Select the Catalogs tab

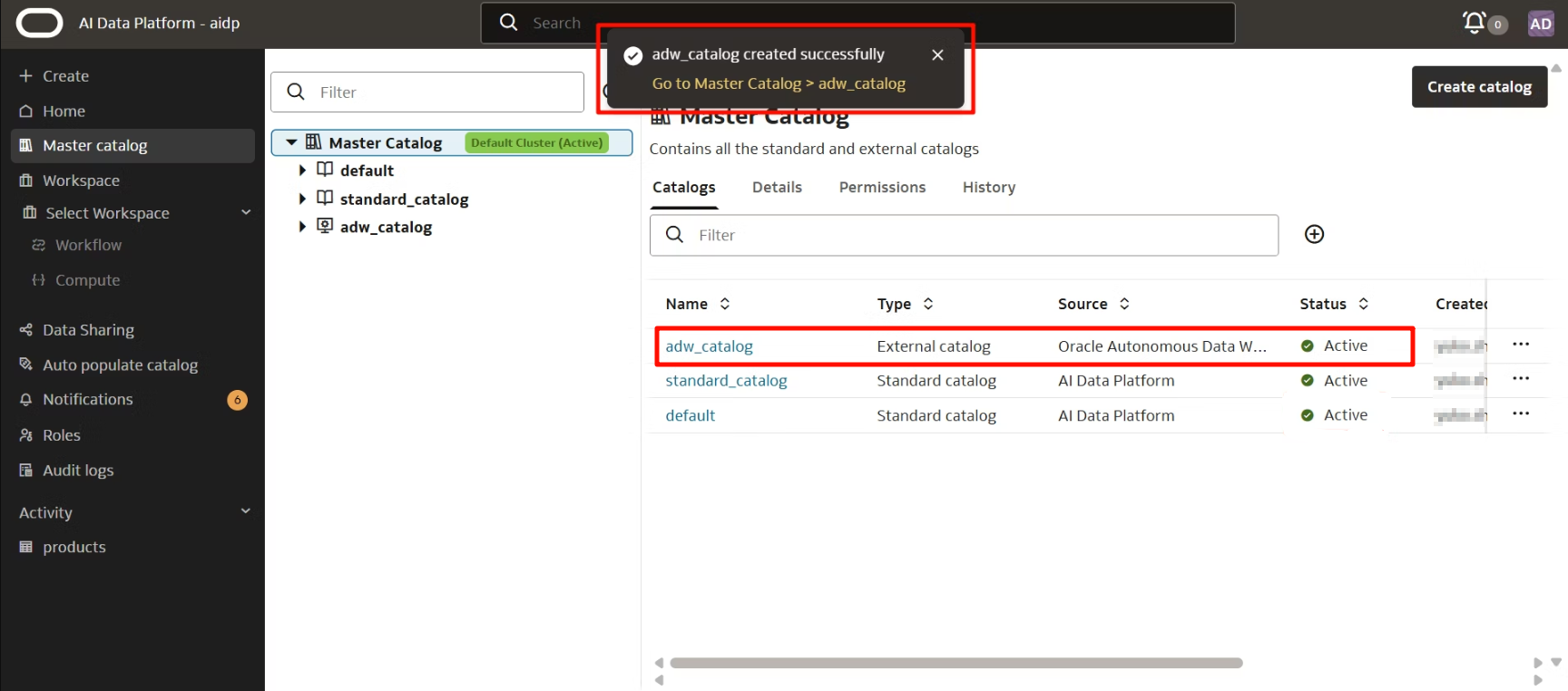pos(683,188)
